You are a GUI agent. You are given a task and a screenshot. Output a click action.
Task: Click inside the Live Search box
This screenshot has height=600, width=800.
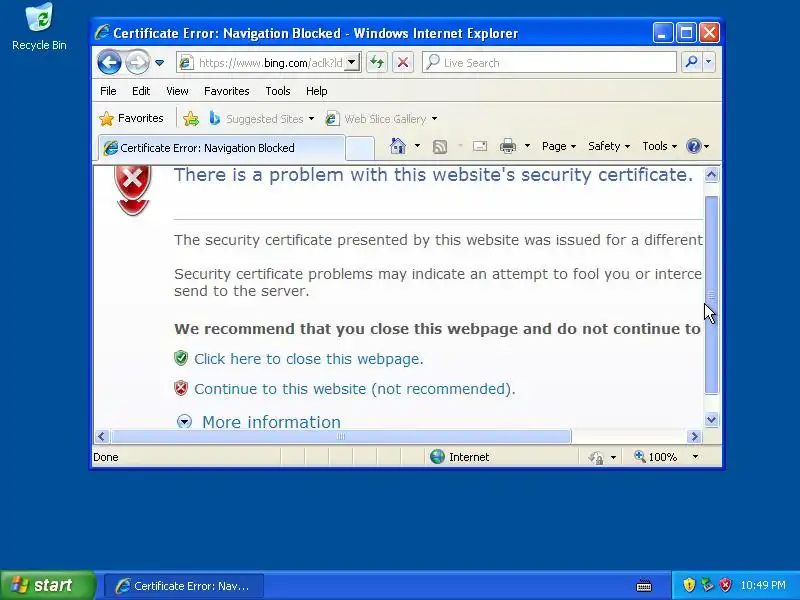(549, 62)
